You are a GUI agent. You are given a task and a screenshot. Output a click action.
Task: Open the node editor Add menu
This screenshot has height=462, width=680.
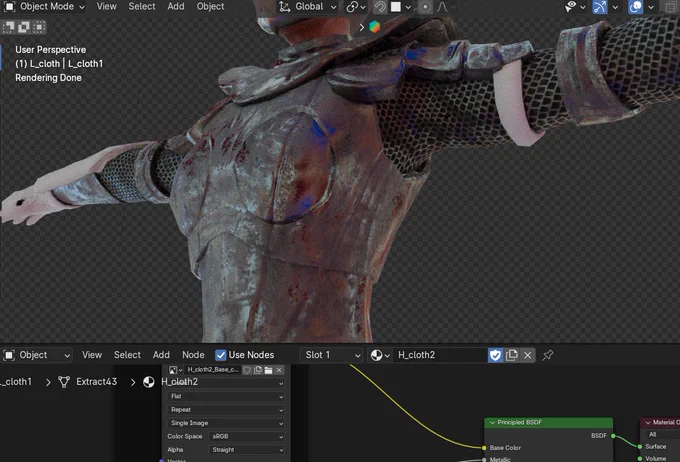click(x=161, y=355)
